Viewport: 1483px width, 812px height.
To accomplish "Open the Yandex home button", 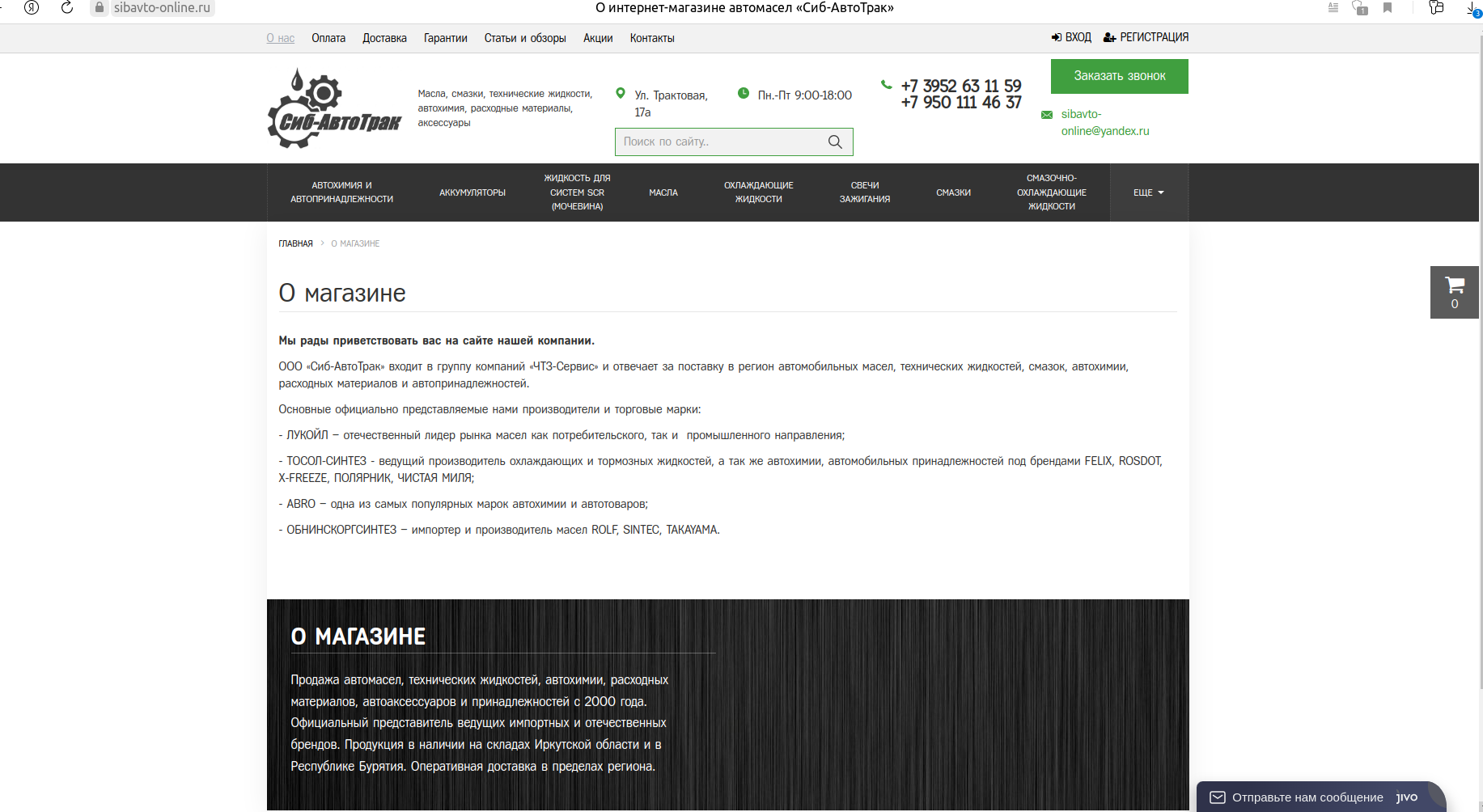I will click(x=32, y=7).
